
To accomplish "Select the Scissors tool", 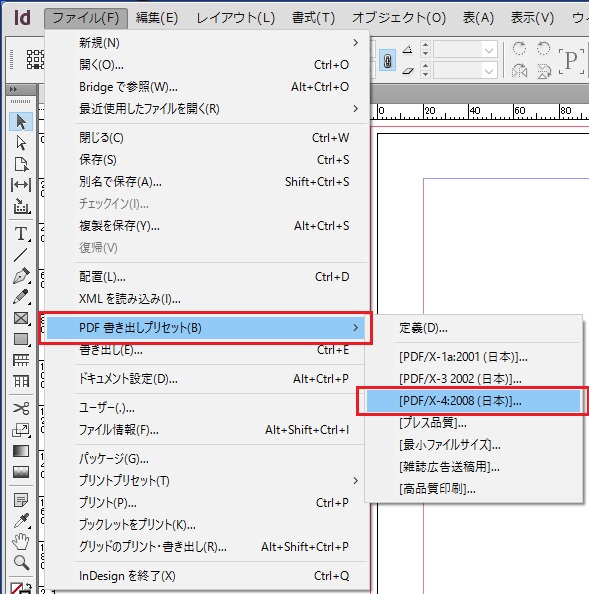I will [x=21, y=408].
